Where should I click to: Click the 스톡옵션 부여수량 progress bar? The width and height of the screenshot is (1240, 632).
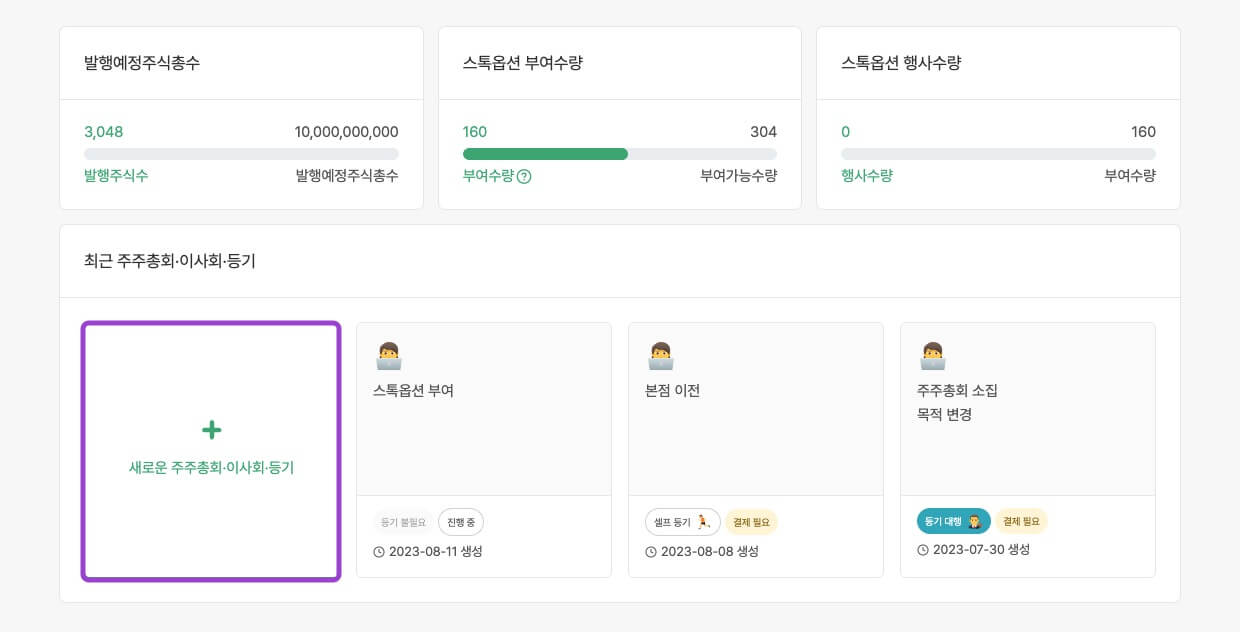619,154
